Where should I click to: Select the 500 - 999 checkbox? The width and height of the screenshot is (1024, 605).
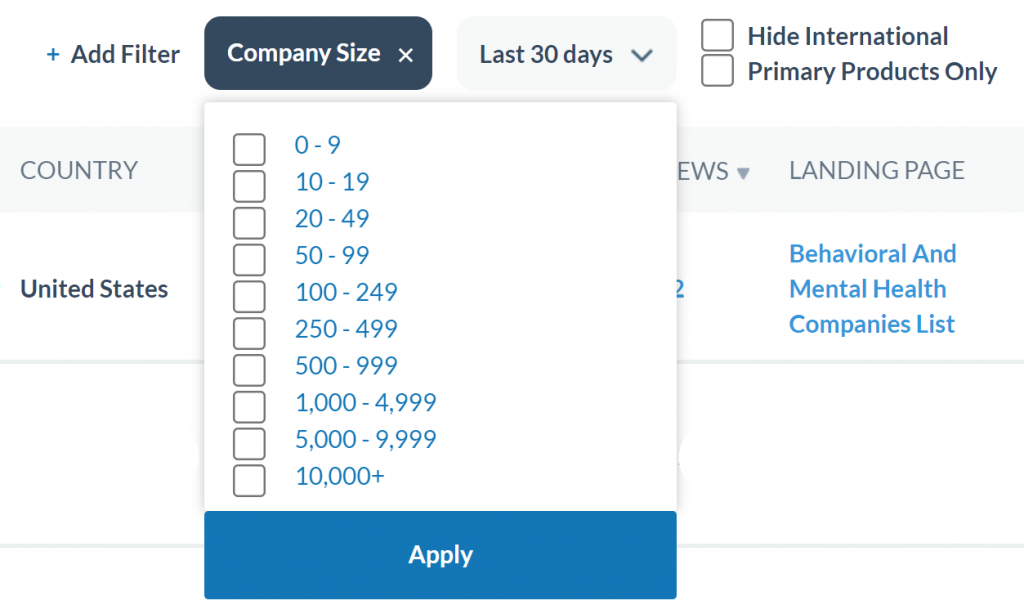[249, 369]
